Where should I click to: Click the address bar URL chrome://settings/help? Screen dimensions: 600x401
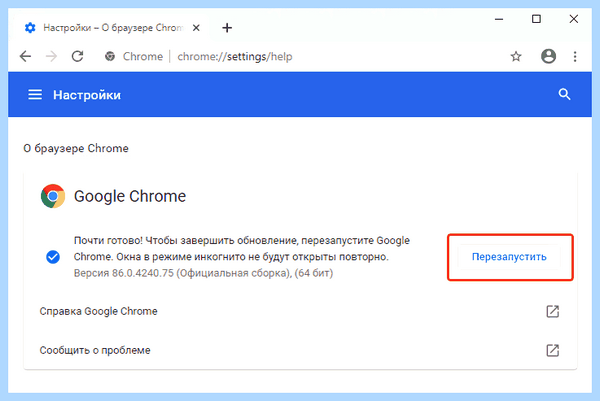coord(235,57)
